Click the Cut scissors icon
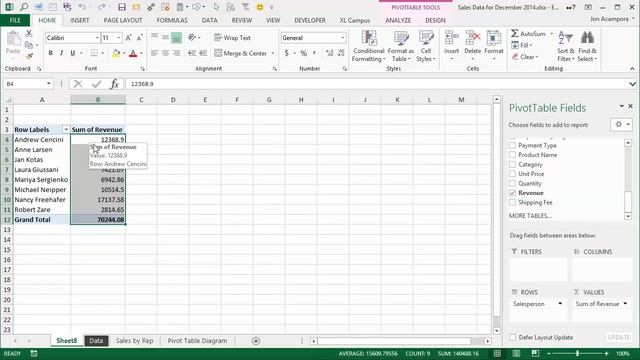Image resolution: width=640 pixels, height=360 pixels. click(x=29, y=33)
